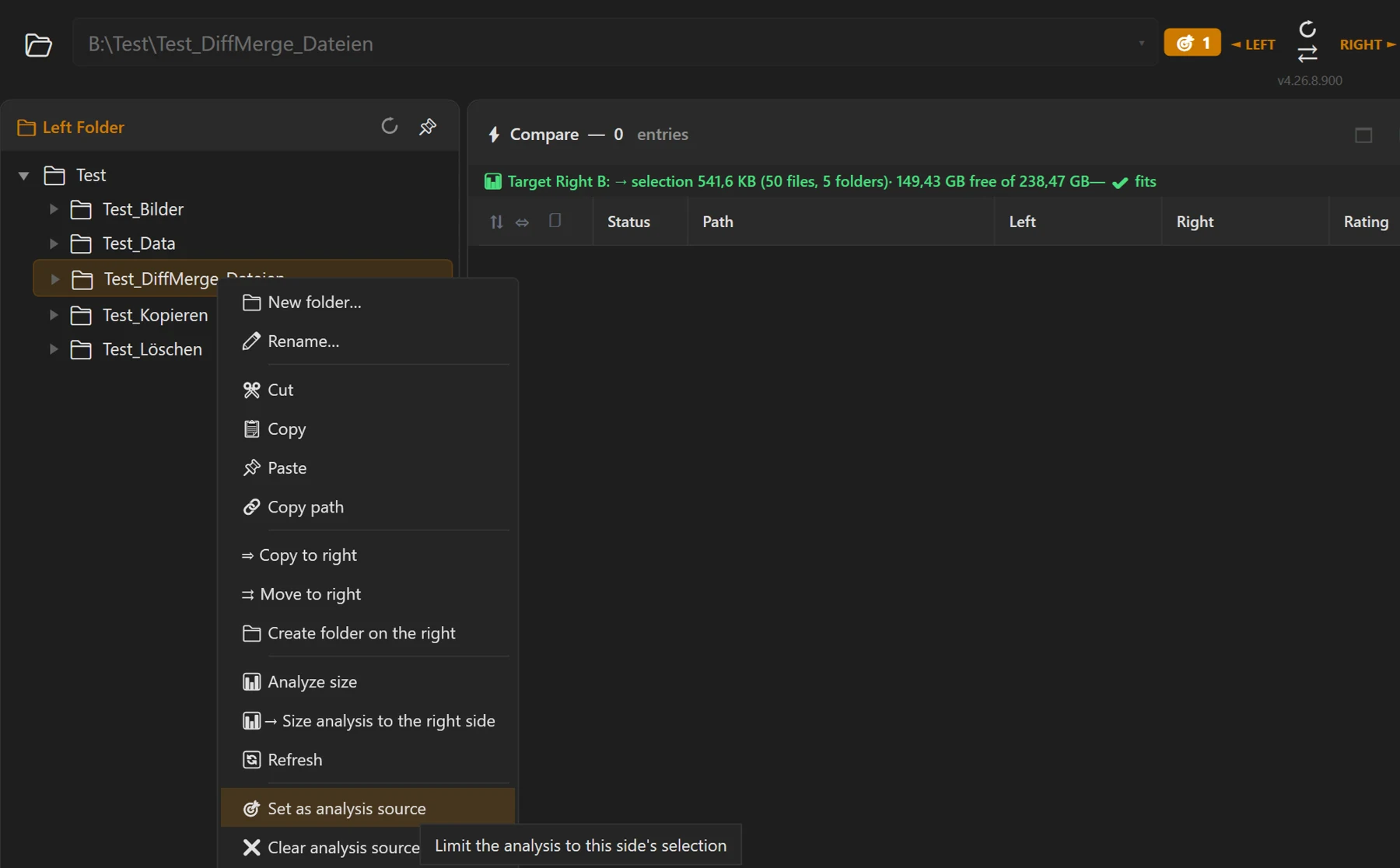Screen dimensions: 1400x868
Task: Click the green chart icon beside Target Right
Action: [493, 182]
